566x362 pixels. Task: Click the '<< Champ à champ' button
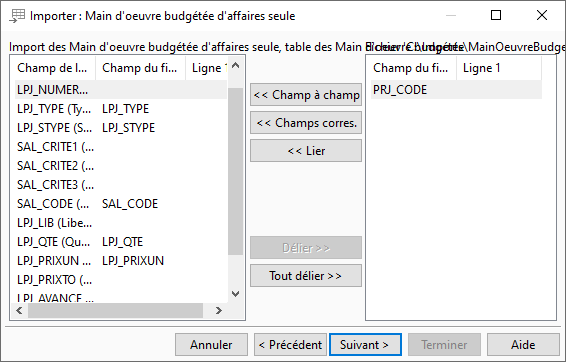(x=306, y=95)
